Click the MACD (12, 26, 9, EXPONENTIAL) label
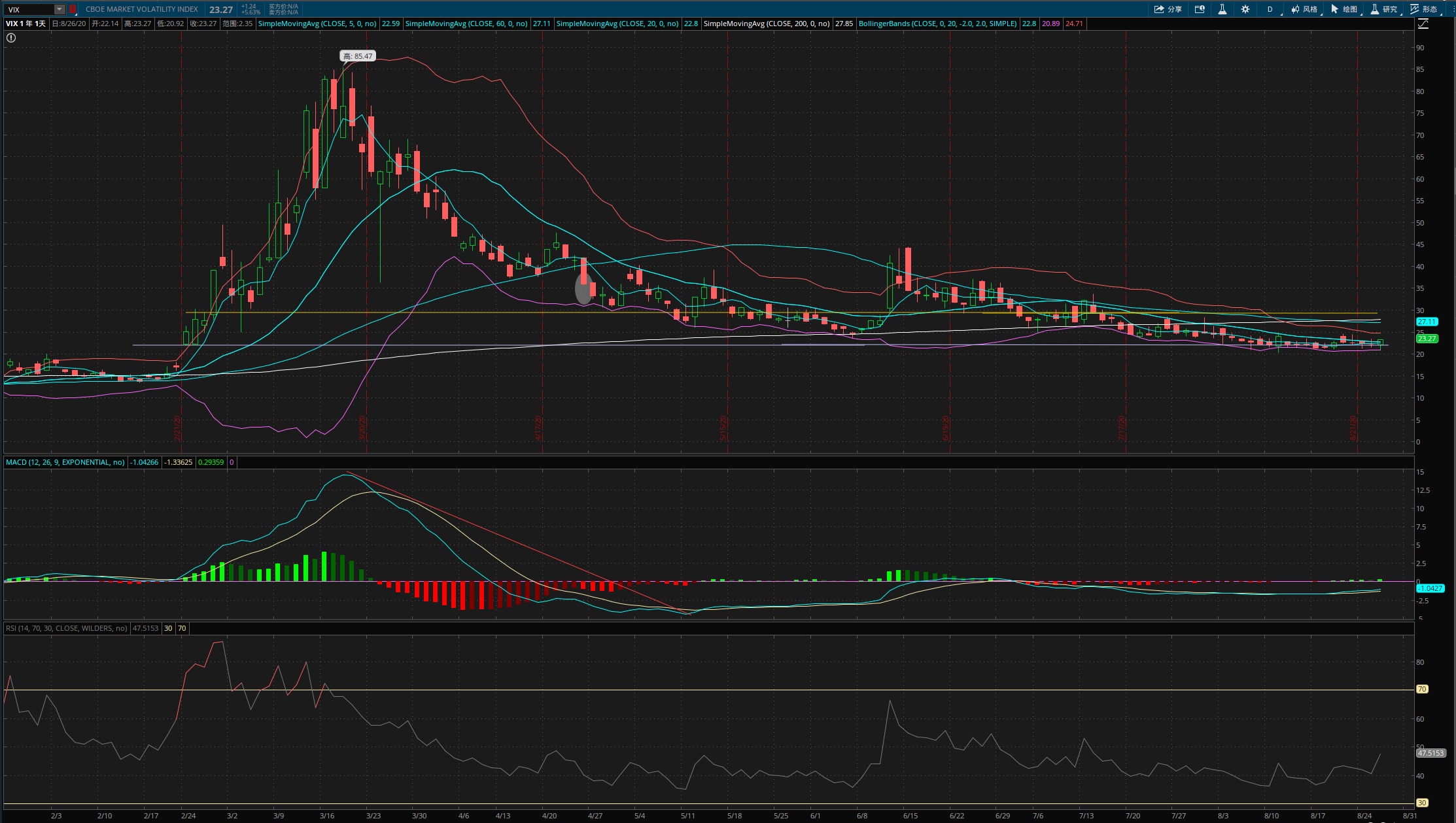 (x=65, y=462)
